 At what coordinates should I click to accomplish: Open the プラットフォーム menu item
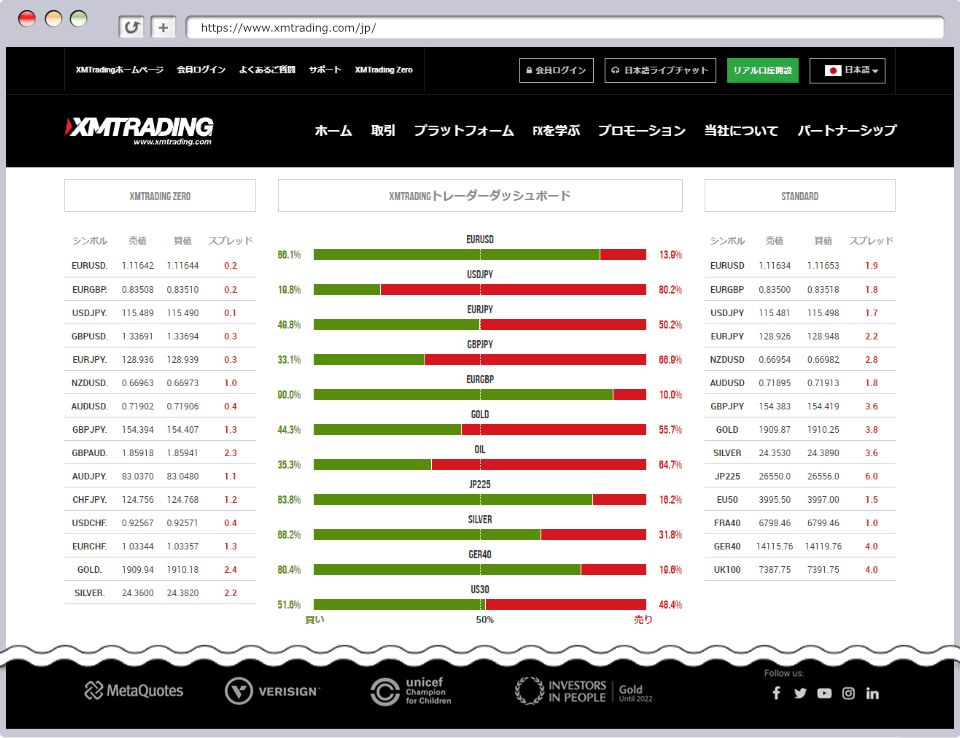[463, 130]
